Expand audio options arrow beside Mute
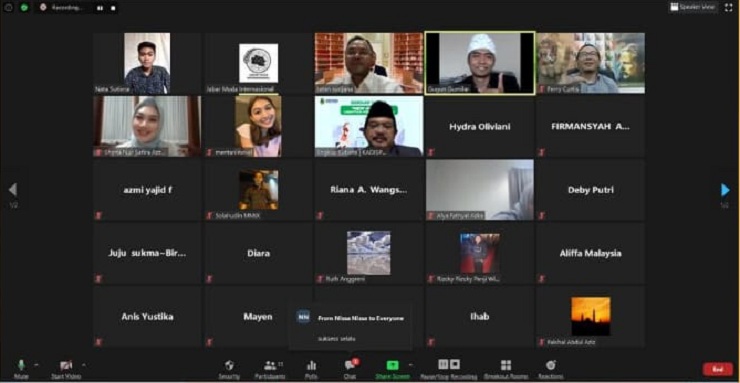Screen dimensions: 740x383 [x=36, y=365]
